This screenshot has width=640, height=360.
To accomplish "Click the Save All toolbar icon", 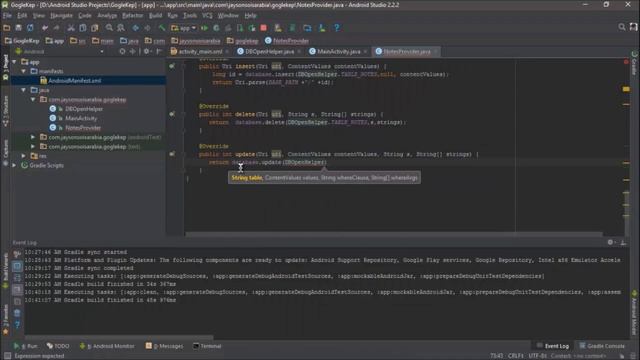I will coord(18,28).
